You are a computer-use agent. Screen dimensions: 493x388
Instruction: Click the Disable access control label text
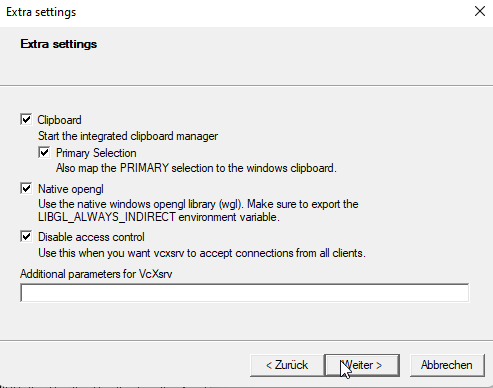91,237
